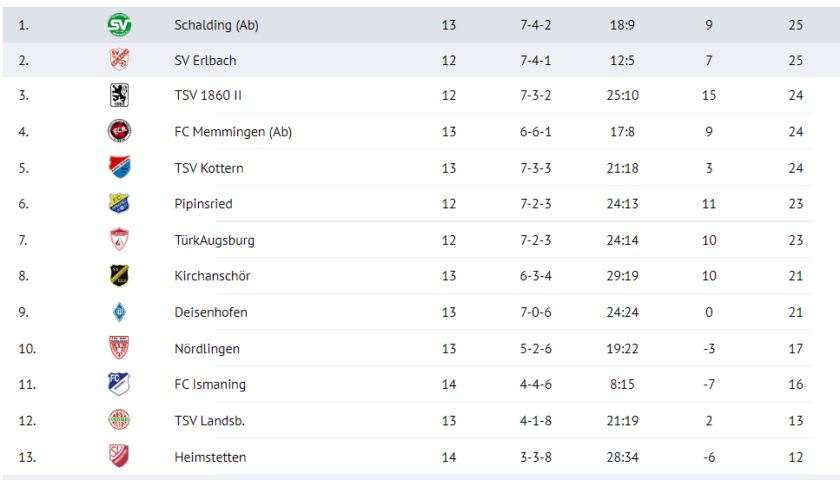Click the FC Ismaning blue shield logo
The height and width of the screenshot is (480, 840).
[x=119, y=384]
